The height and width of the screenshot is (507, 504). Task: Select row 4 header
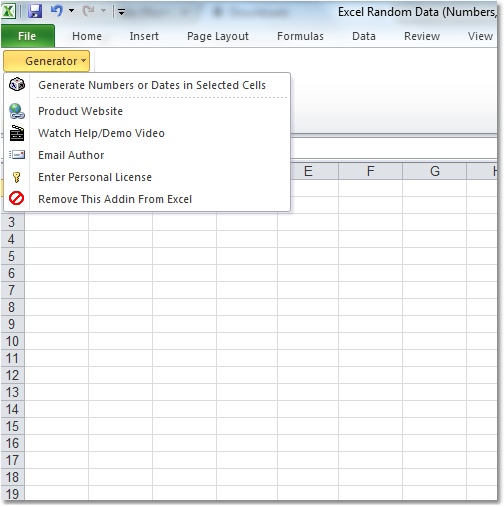[x=12, y=239]
